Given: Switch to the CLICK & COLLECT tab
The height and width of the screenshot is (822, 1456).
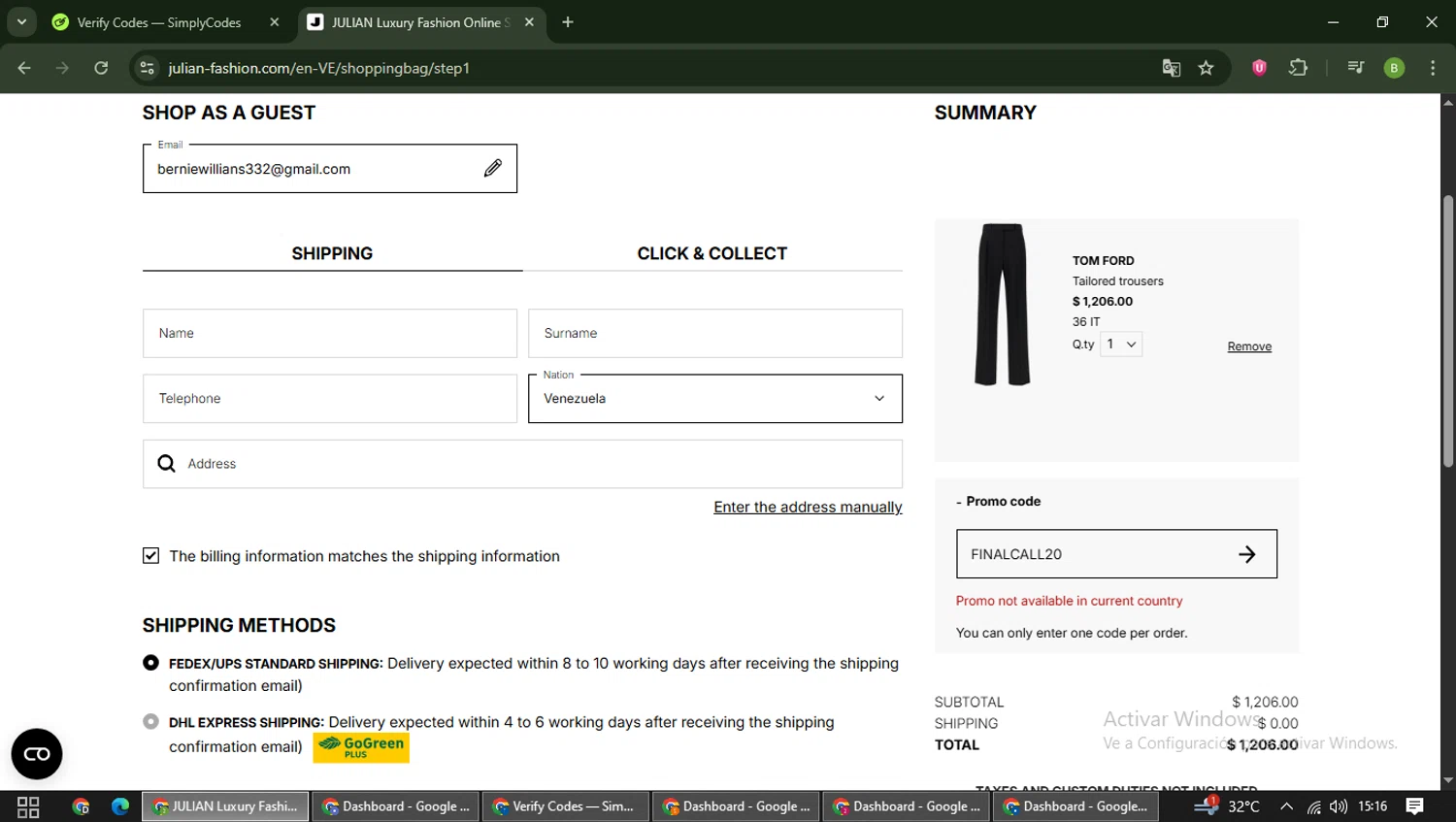Looking at the screenshot, I should click(x=712, y=253).
